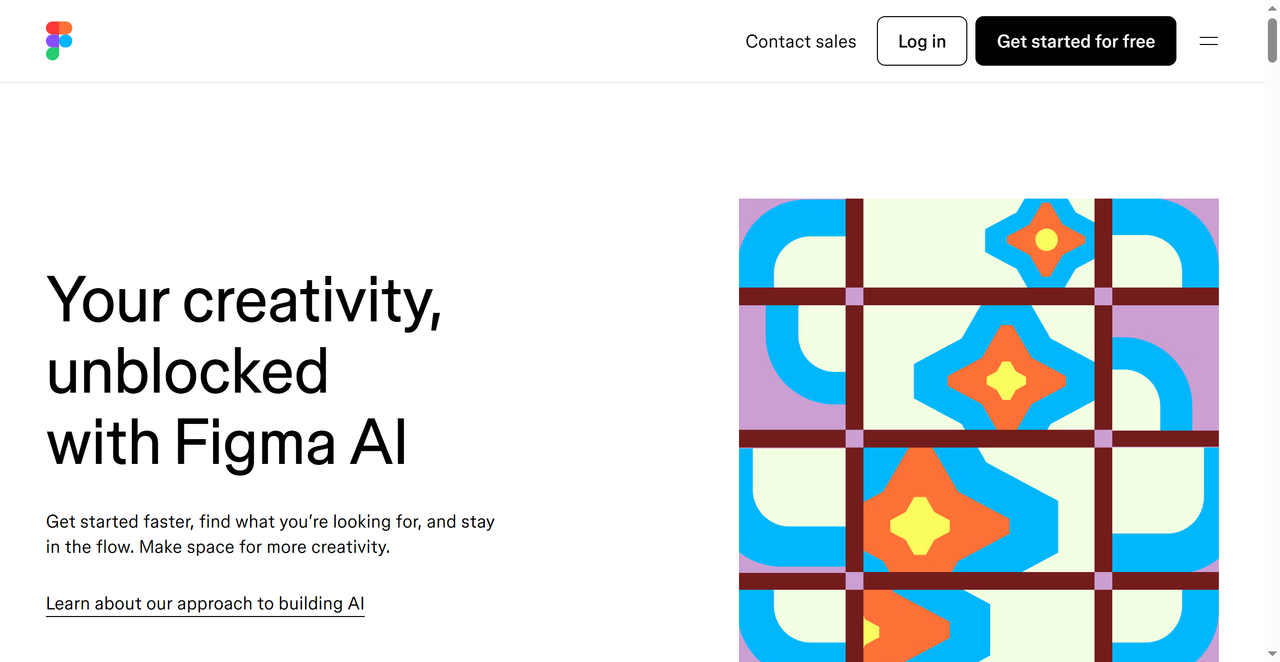Open Learn about our approach to building AI
Screen dimensions: 1280x662
(x=205, y=604)
